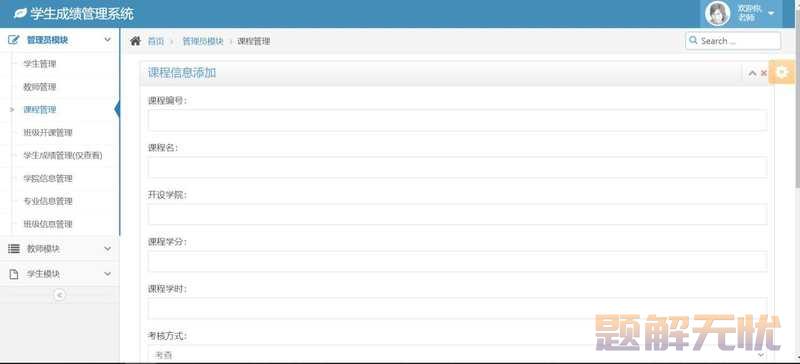
Task: Collapse sidebar with the round arrow button
Action: pos(60,295)
